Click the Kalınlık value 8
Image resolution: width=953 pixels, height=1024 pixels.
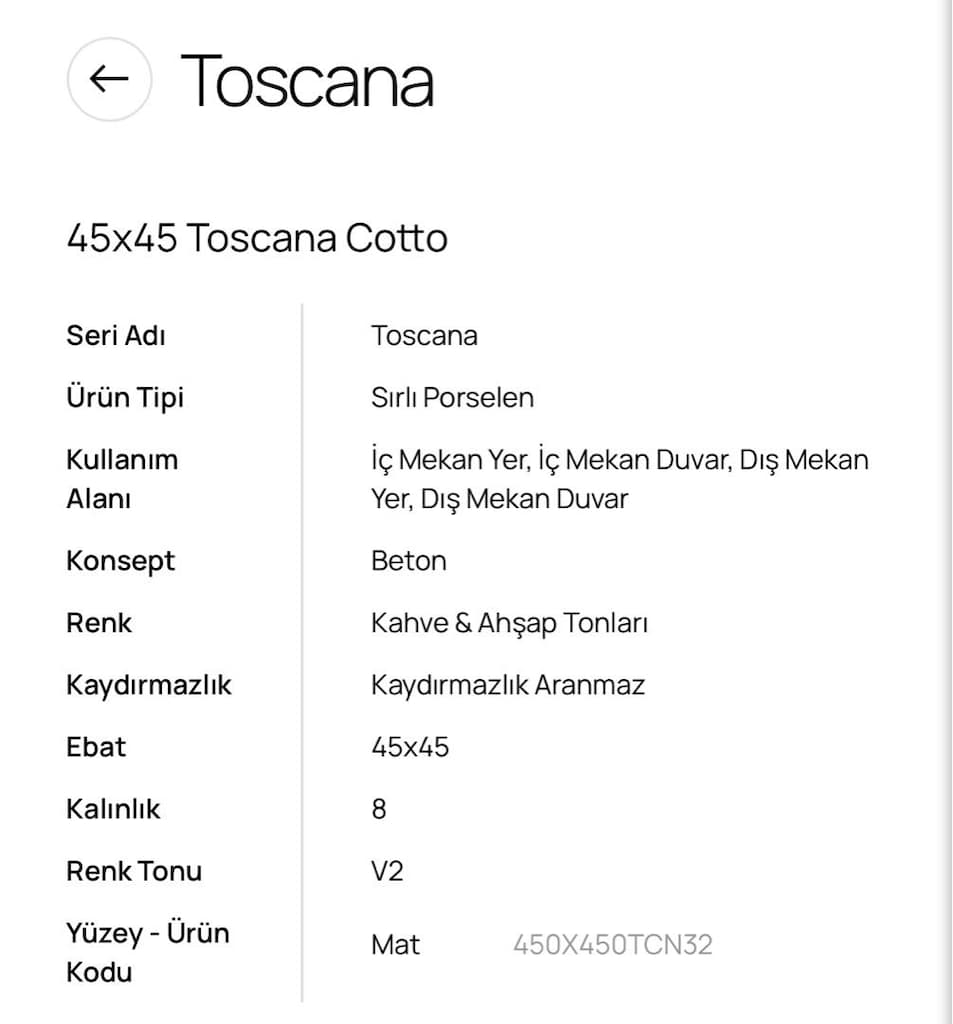[379, 809]
